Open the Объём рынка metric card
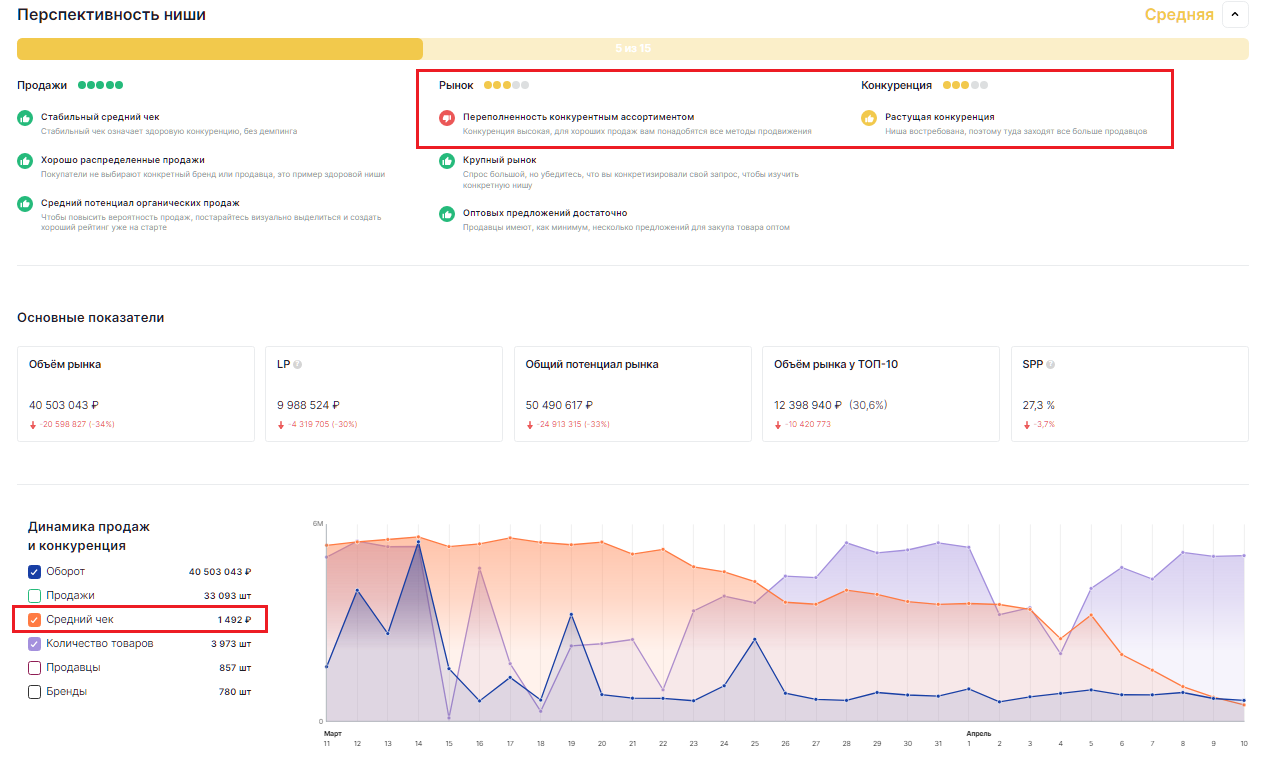This screenshot has width=1263, height=768. pyautogui.click(x=135, y=394)
